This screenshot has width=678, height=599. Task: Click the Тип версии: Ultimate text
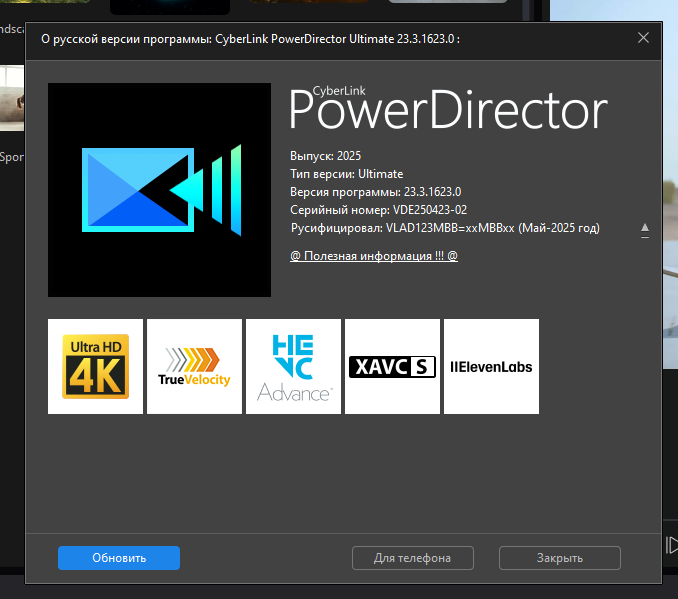coord(346,174)
